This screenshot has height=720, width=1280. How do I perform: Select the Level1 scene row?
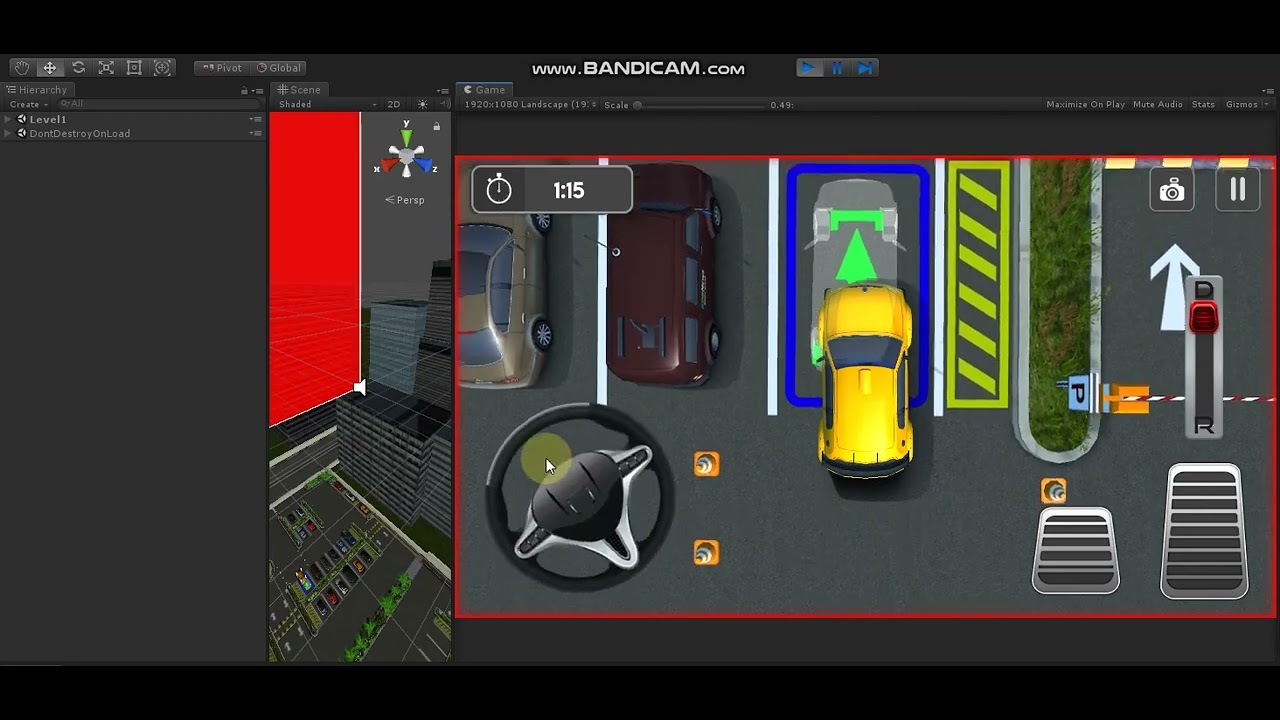[x=134, y=119]
